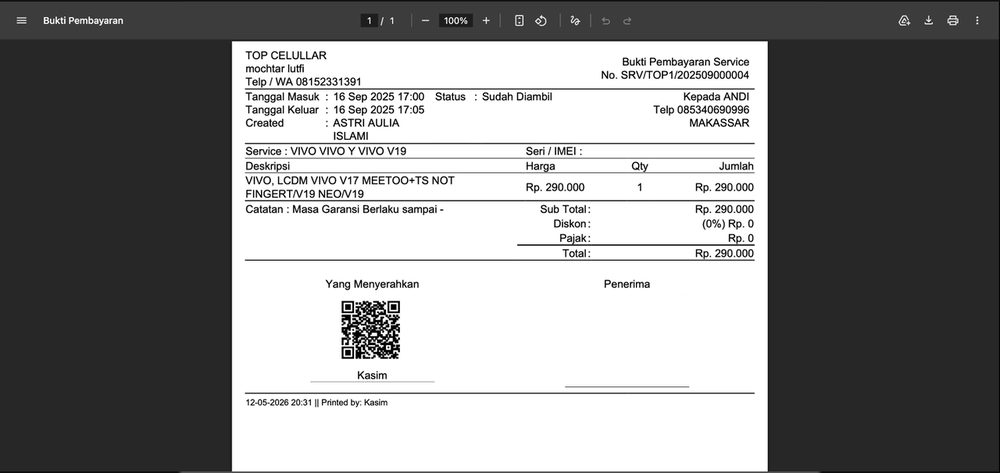Click the Jumlah column header

736,166
